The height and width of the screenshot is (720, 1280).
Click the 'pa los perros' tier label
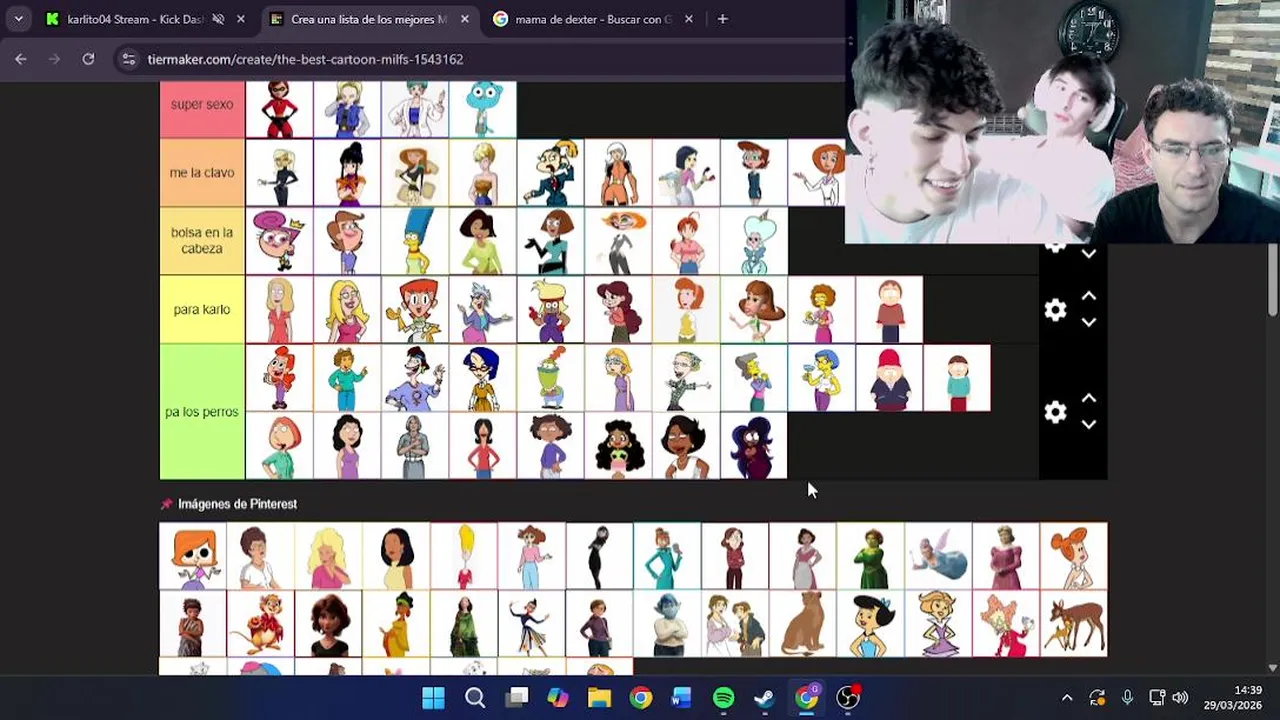(202, 412)
